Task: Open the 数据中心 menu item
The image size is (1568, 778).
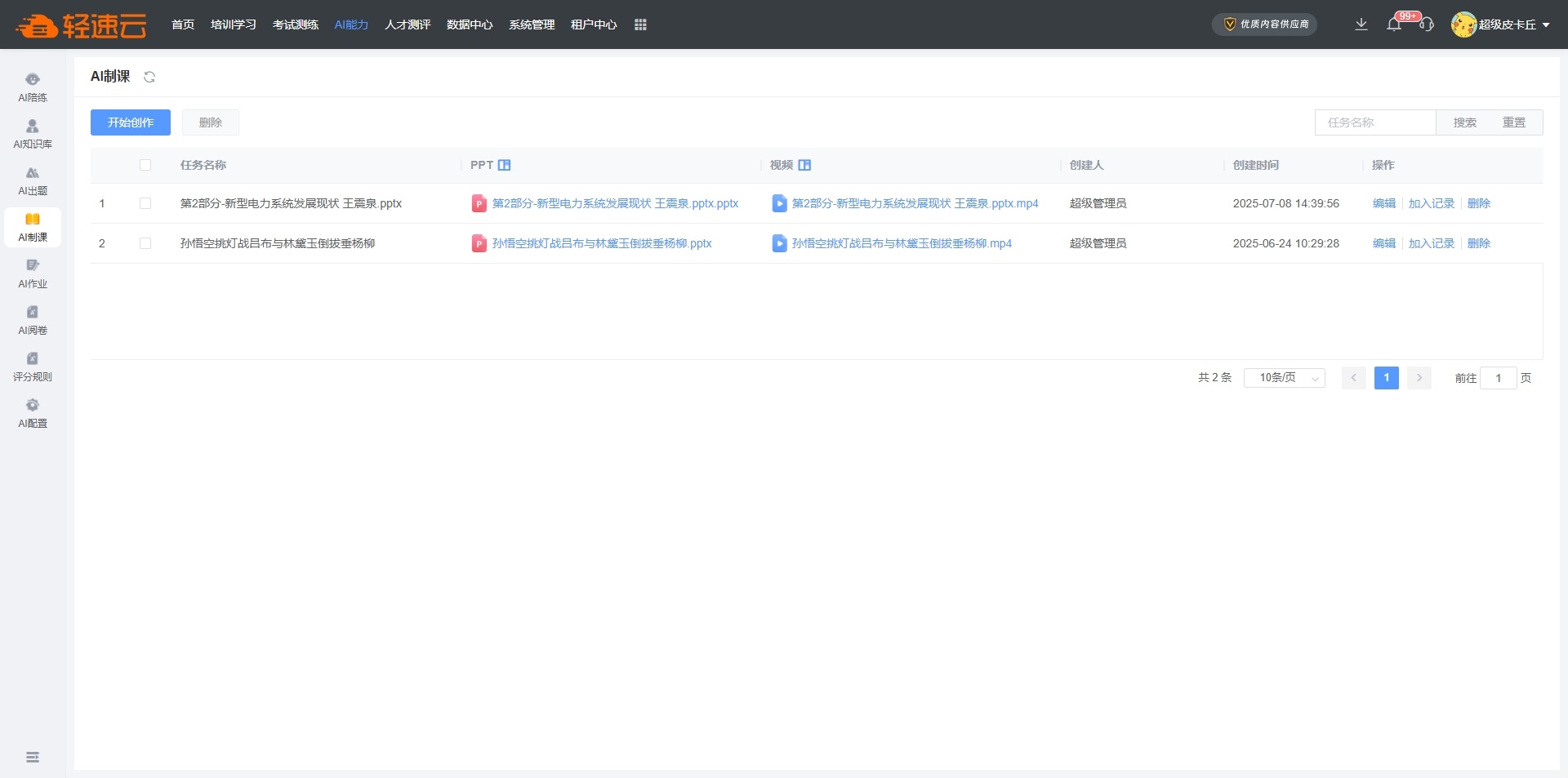Action: coord(470,24)
